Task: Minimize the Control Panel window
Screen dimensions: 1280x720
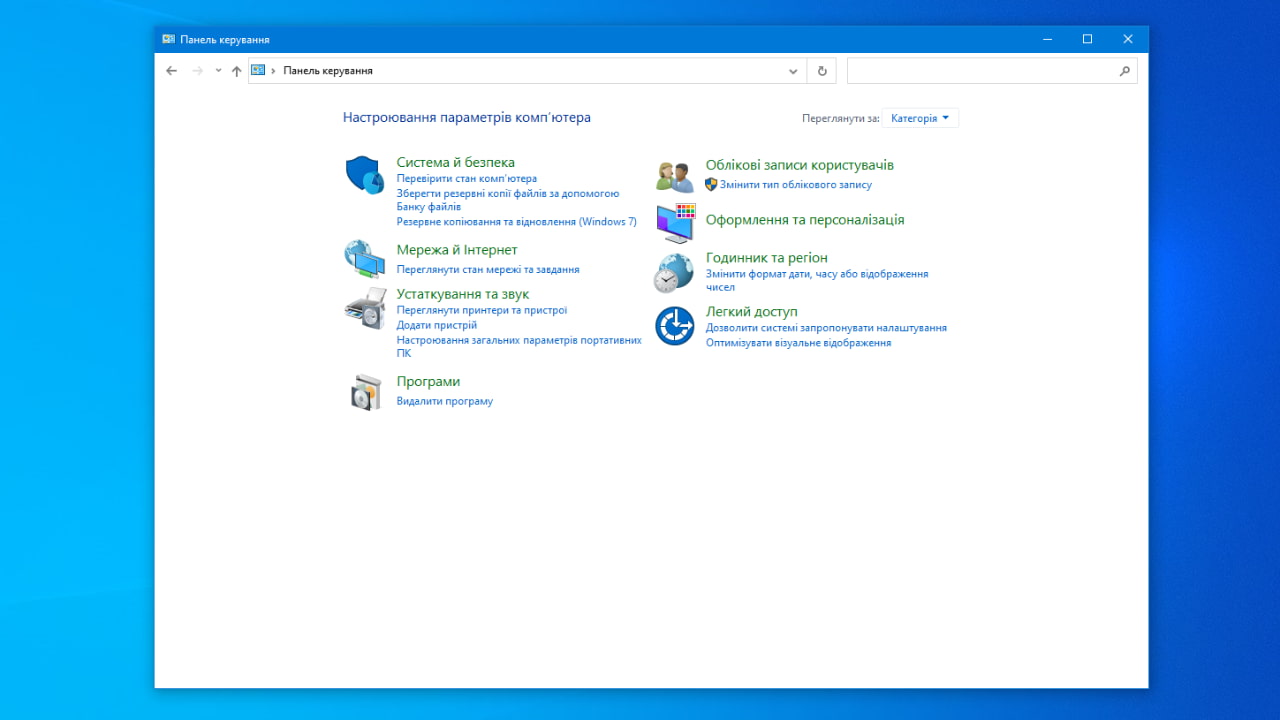Action: tap(1047, 39)
